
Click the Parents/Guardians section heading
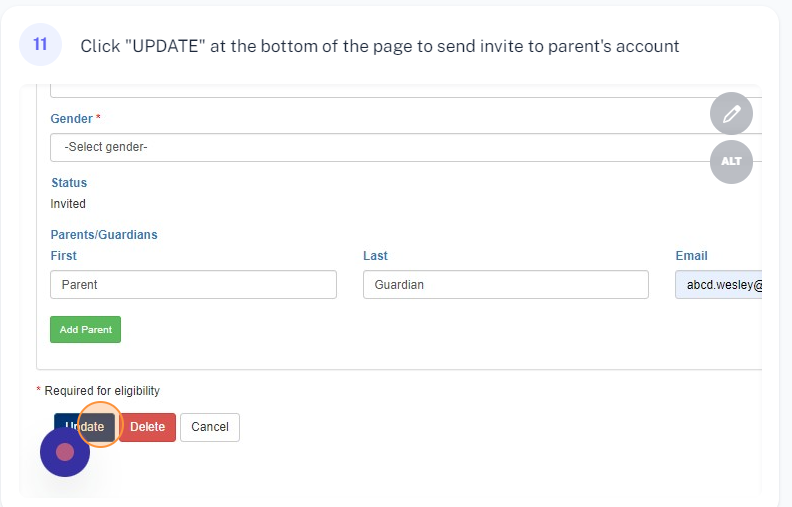coord(104,234)
